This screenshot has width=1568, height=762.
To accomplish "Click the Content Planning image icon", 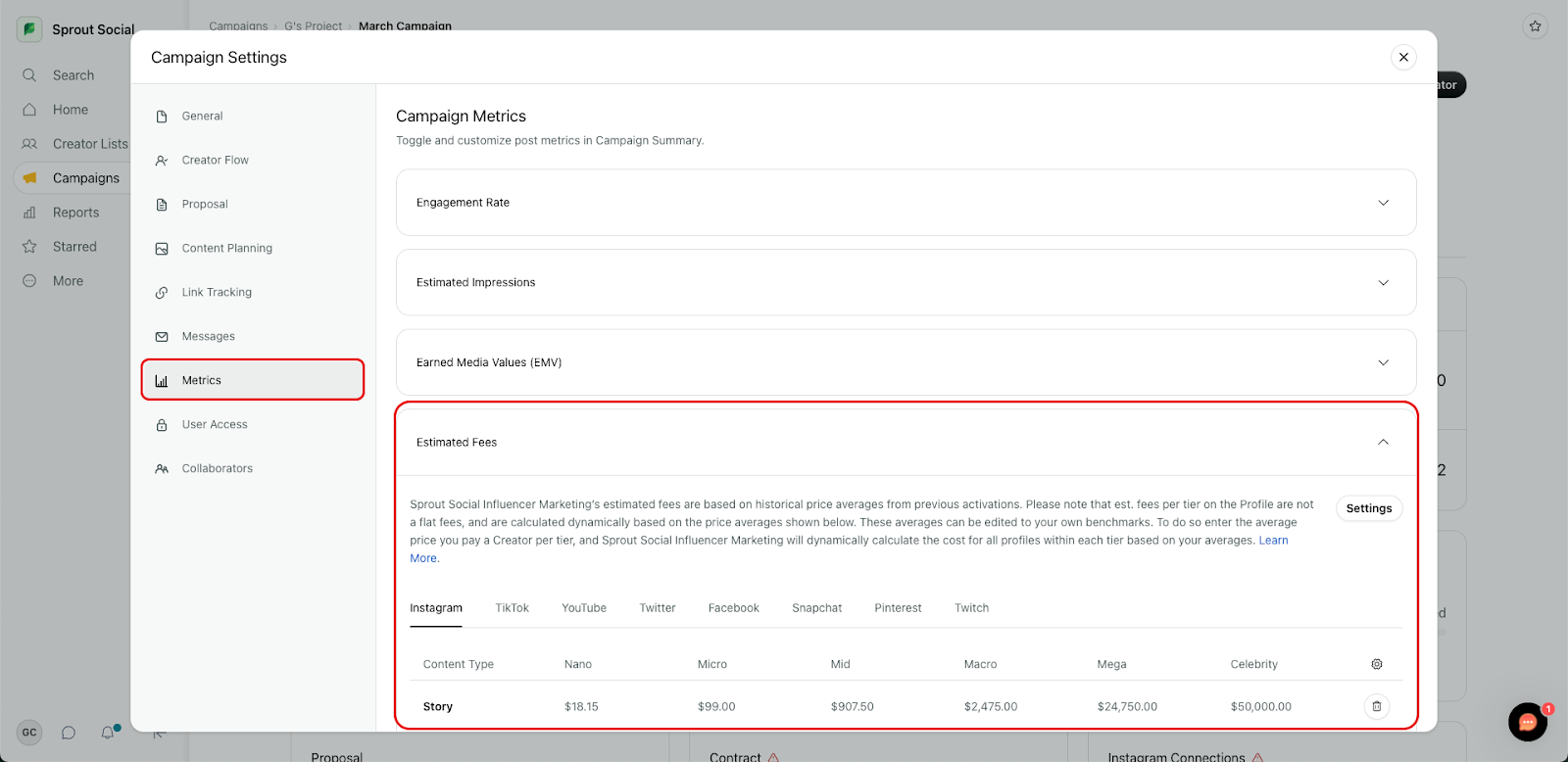I will 162,249.
